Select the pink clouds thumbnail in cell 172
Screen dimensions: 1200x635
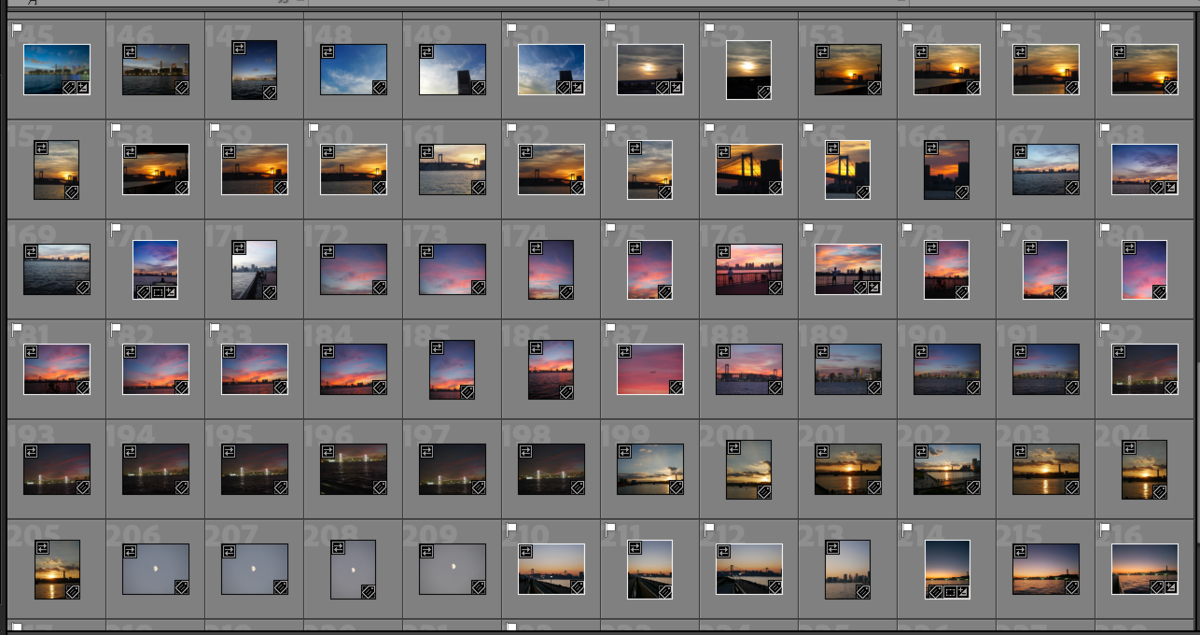click(x=354, y=269)
